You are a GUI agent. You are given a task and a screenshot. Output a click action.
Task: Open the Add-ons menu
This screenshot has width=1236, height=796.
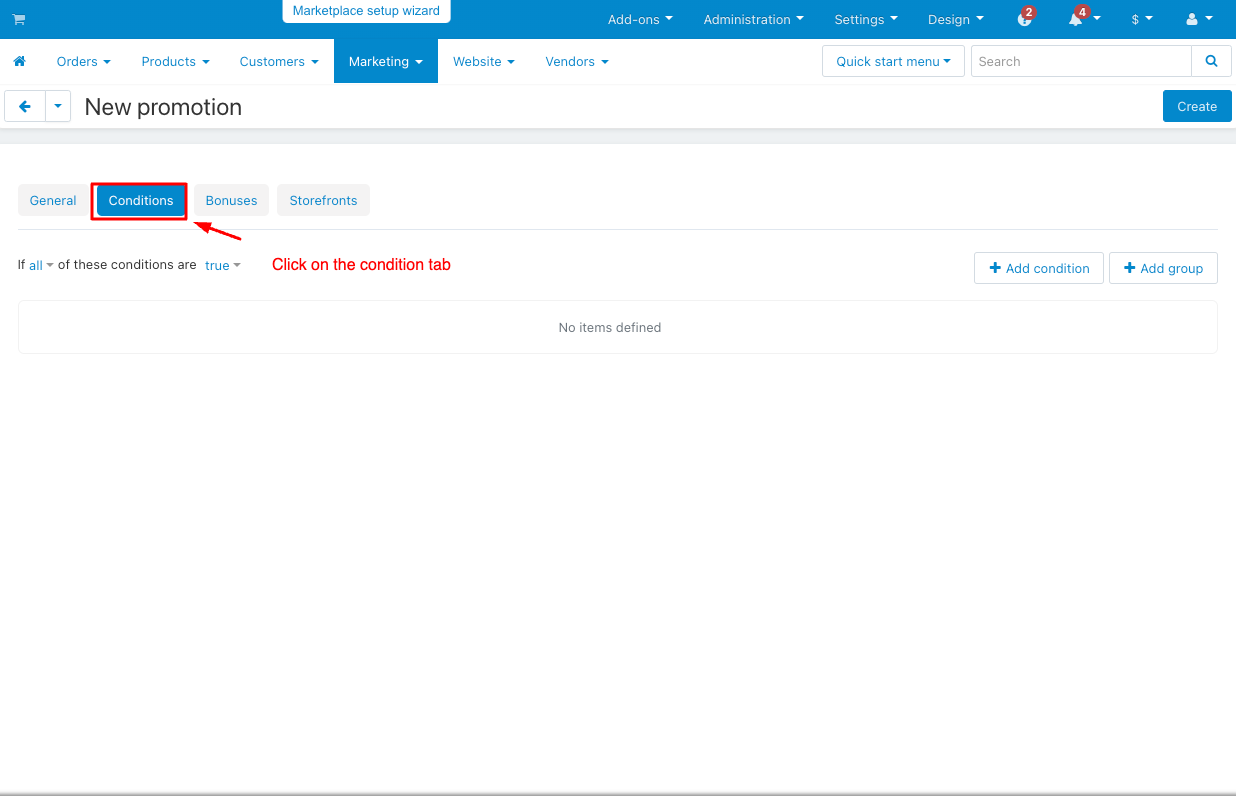pyautogui.click(x=640, y=19)
